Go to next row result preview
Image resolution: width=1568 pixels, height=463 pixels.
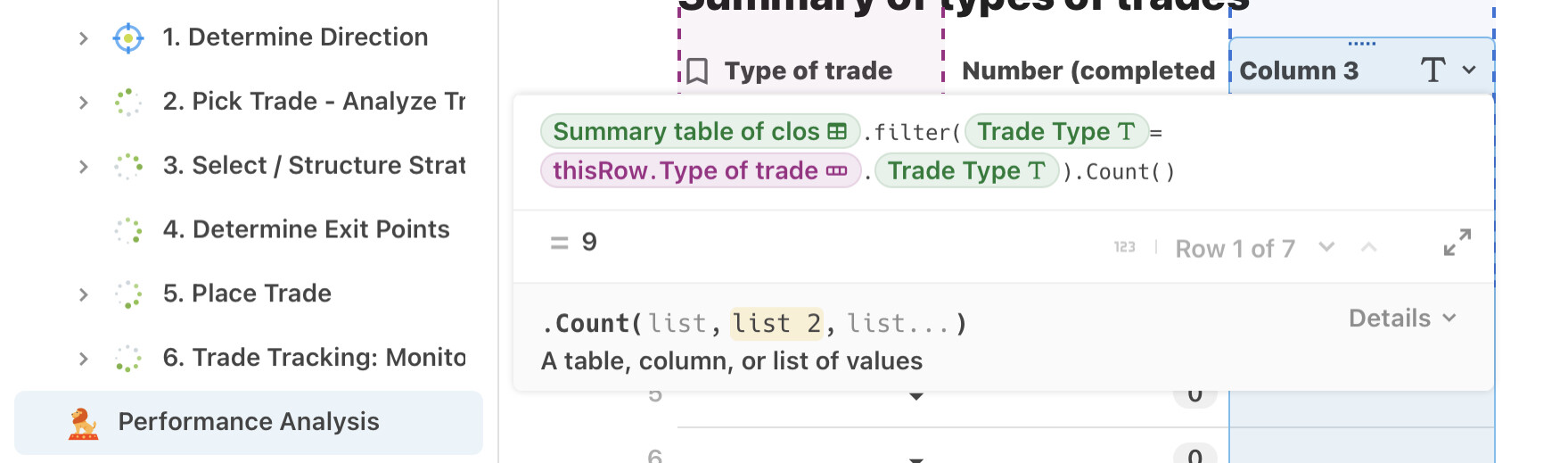[1326, 247]
